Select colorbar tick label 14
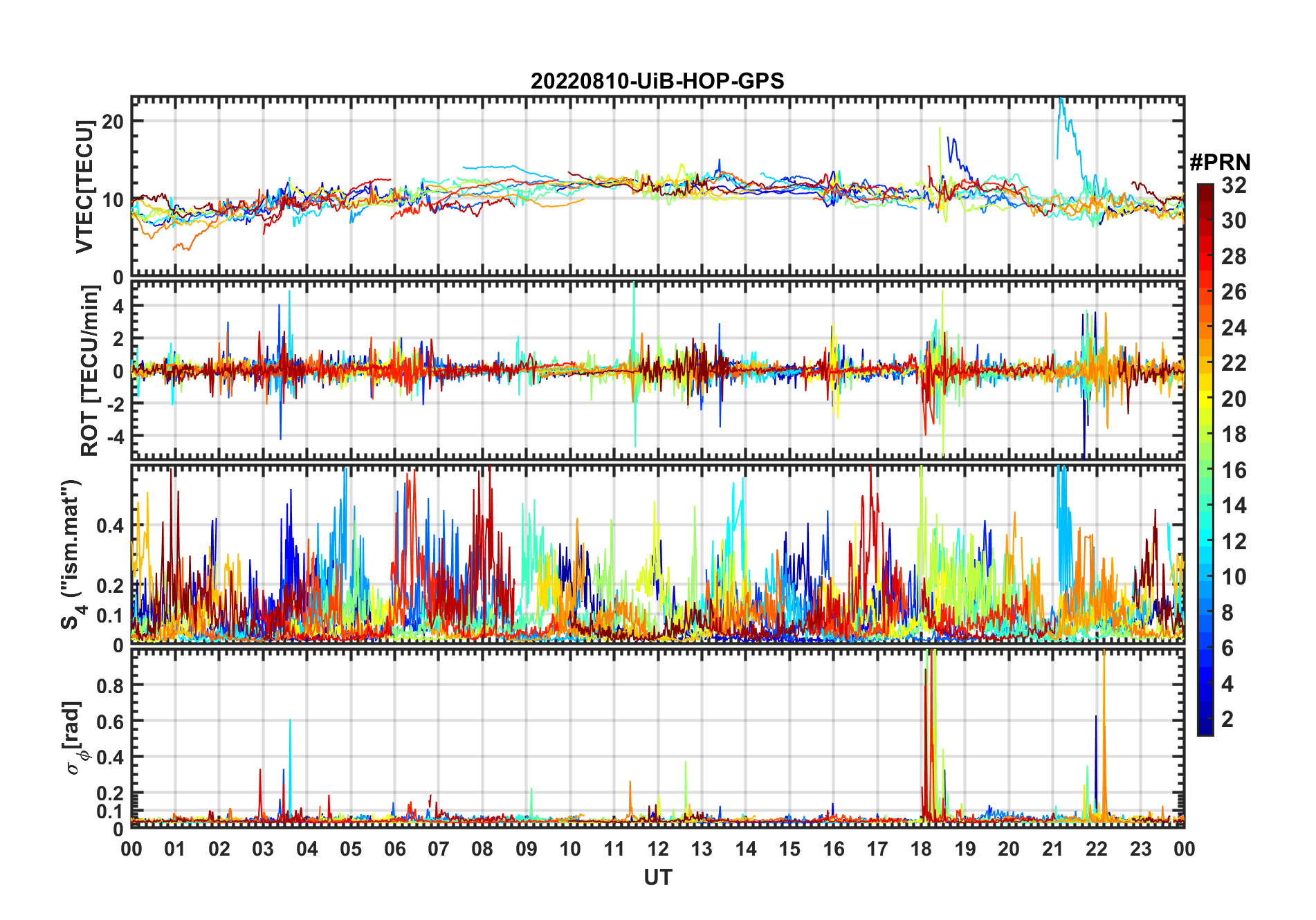 coord(1234,506)
